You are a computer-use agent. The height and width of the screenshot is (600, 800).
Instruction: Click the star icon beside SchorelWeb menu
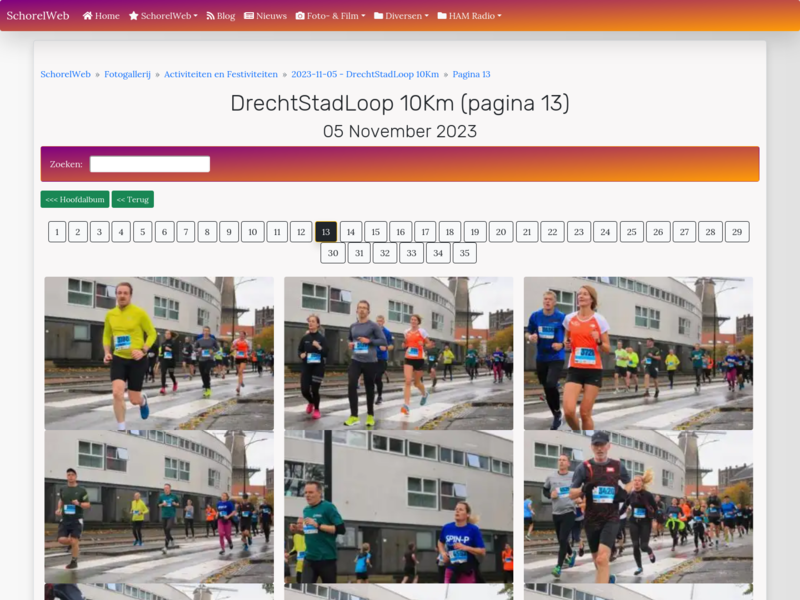134,16
